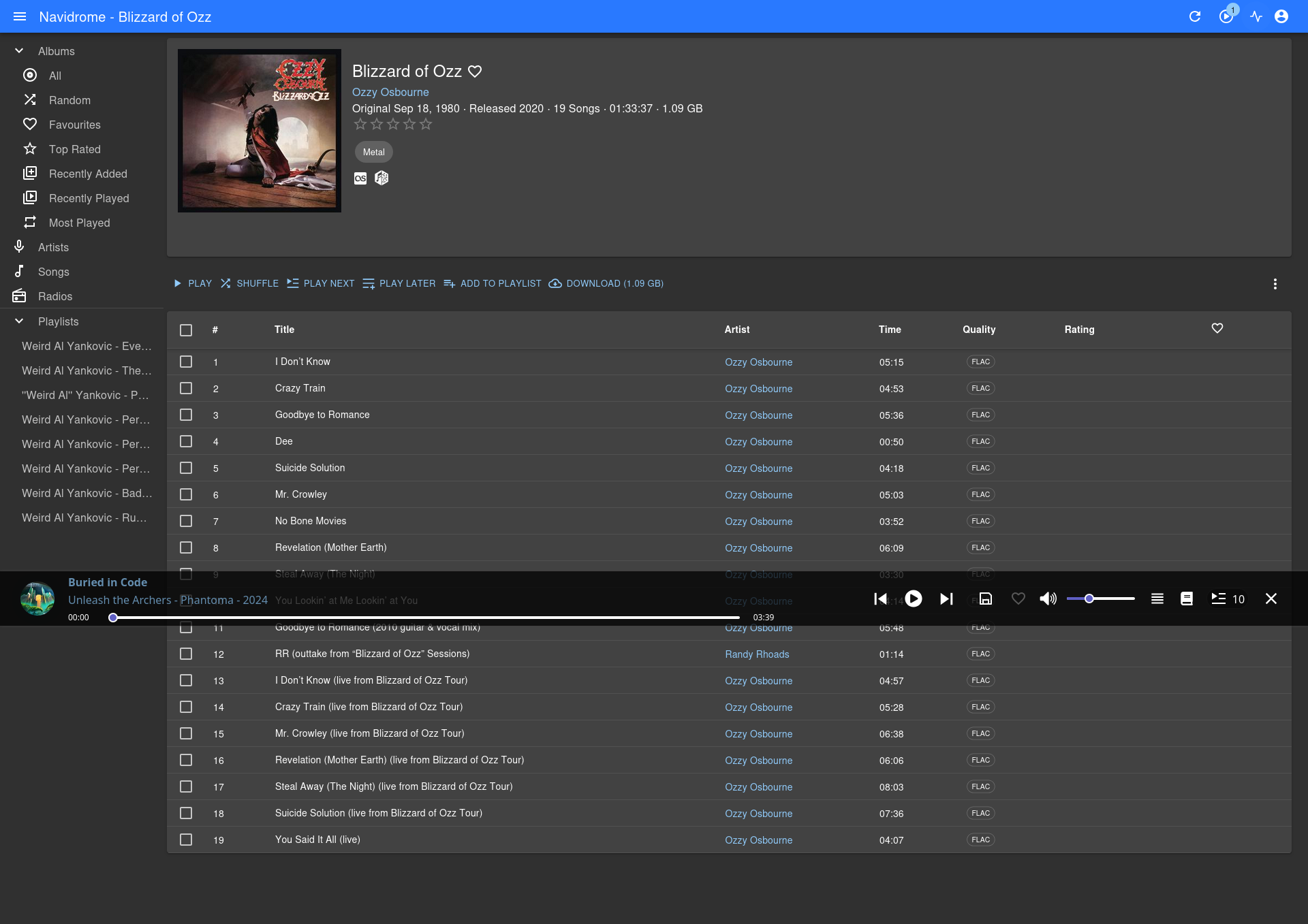Screen dimensions: 1308x924
Task: Select Crazy Train track checkbox
Action: (186, 388)
